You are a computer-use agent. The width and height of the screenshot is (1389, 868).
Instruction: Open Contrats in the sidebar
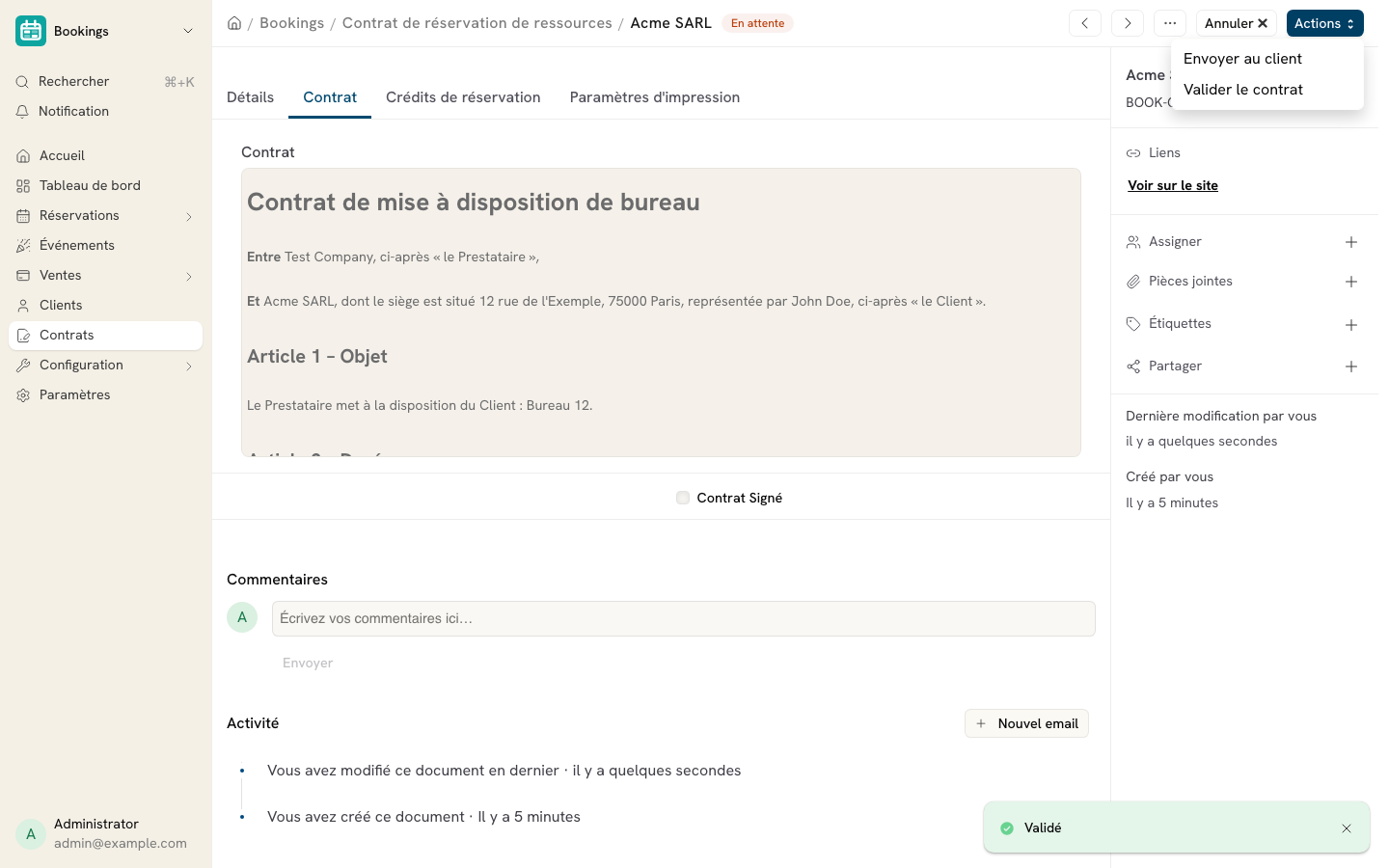tap(106, 335)
